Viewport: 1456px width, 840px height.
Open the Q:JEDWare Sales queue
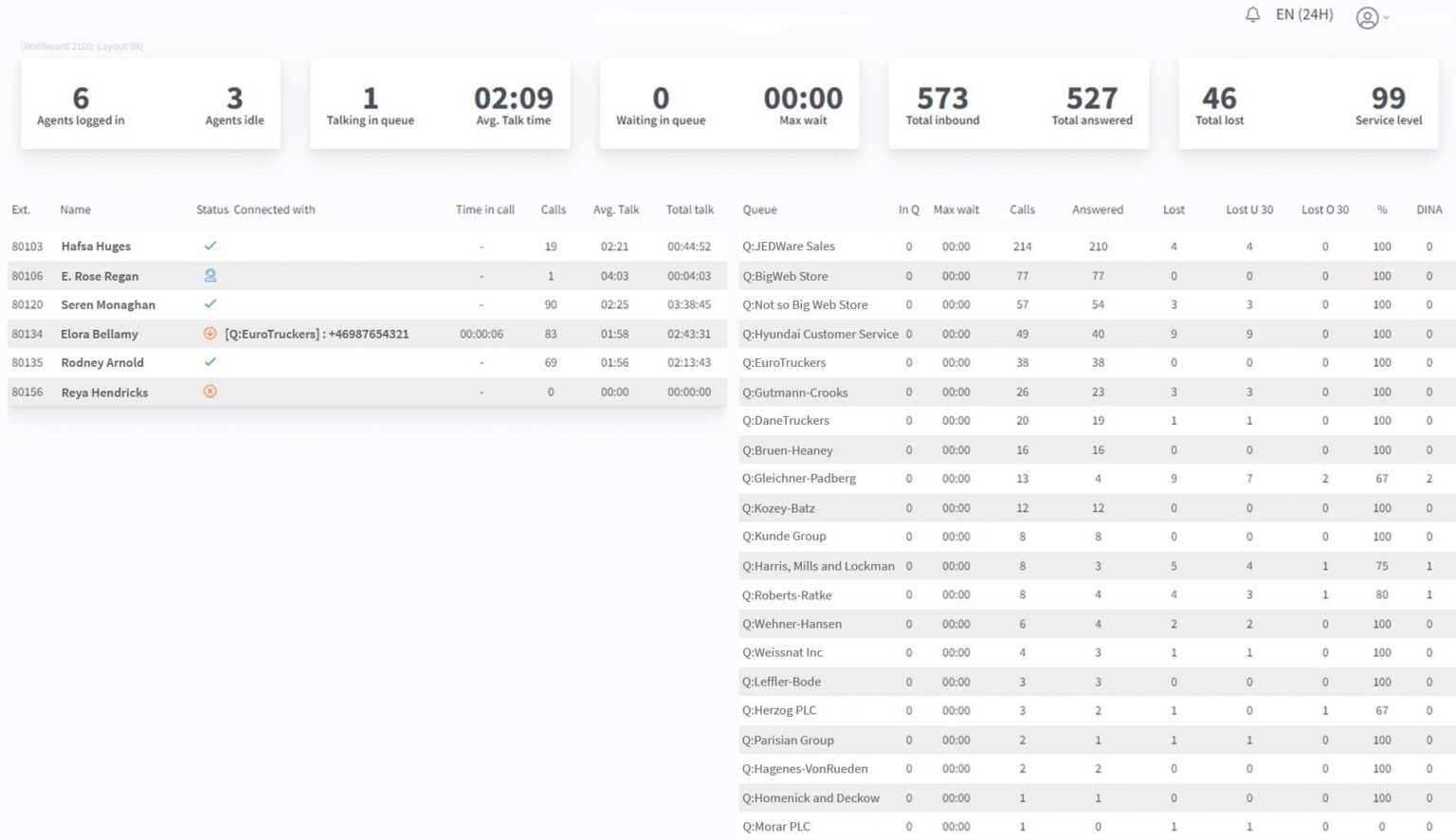(788, 247)
